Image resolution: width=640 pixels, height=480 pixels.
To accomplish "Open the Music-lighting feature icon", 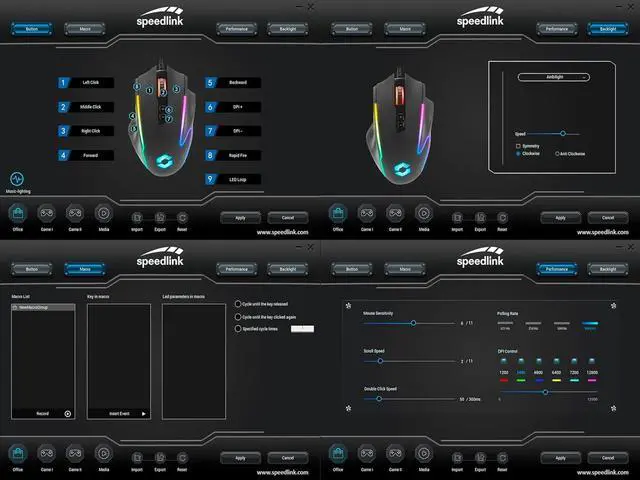I will 17,179.
